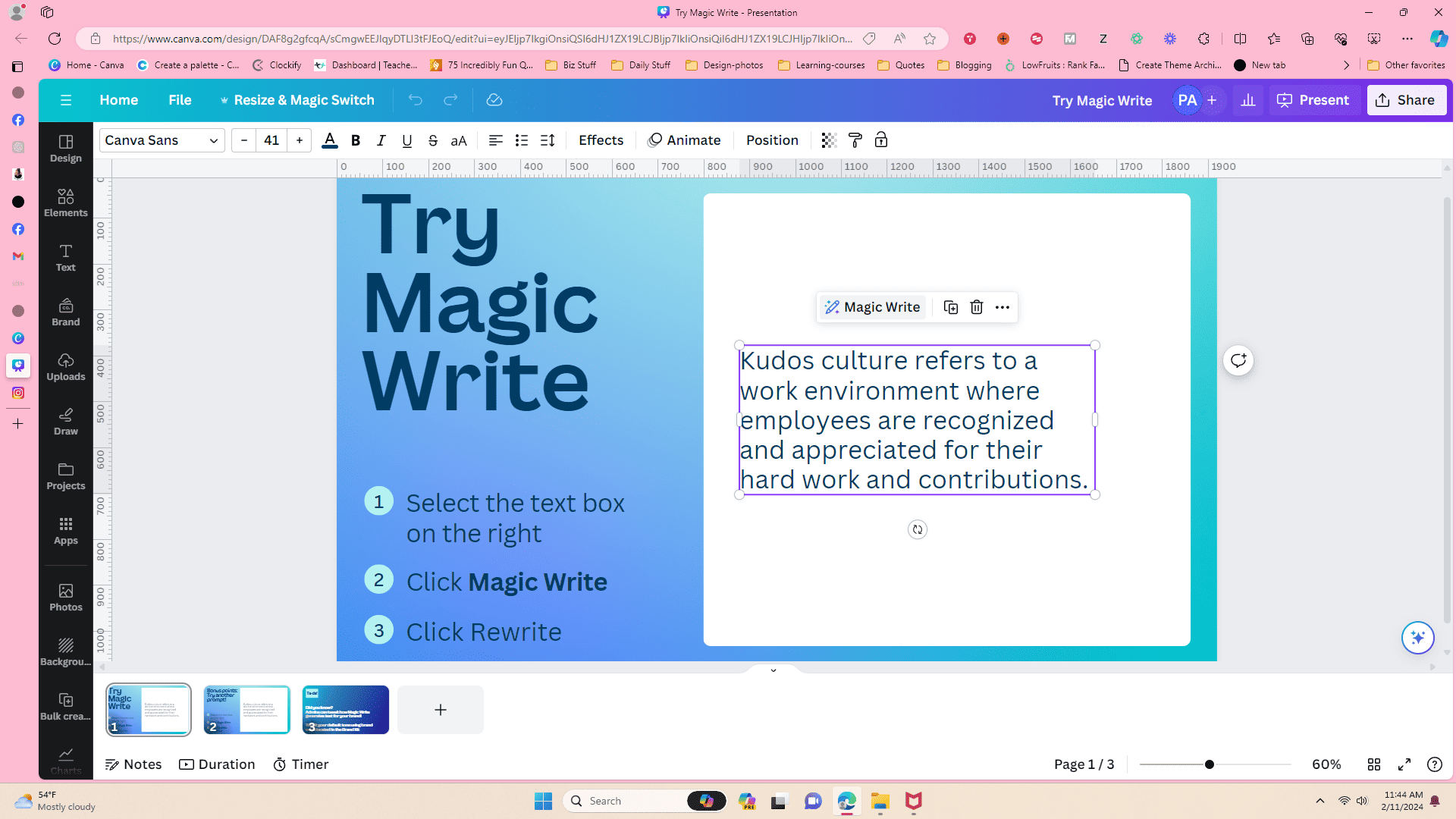
Task: Switch to the Notes tab
Action: pos(133,764)
